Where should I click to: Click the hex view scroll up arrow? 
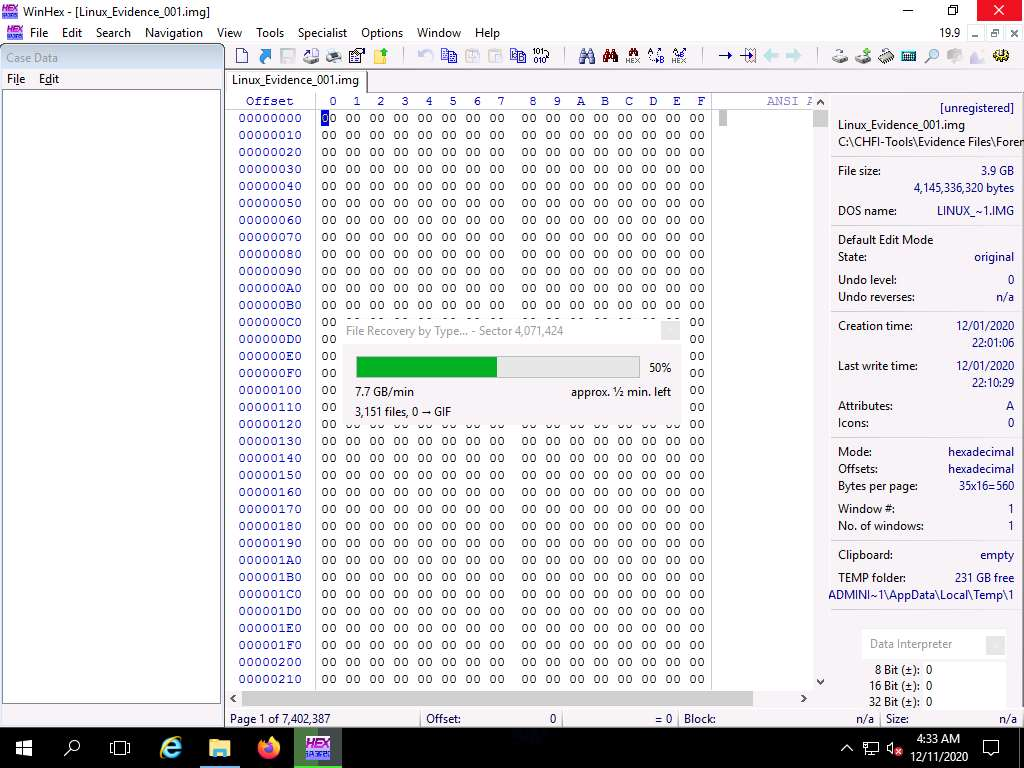[820, 102]
